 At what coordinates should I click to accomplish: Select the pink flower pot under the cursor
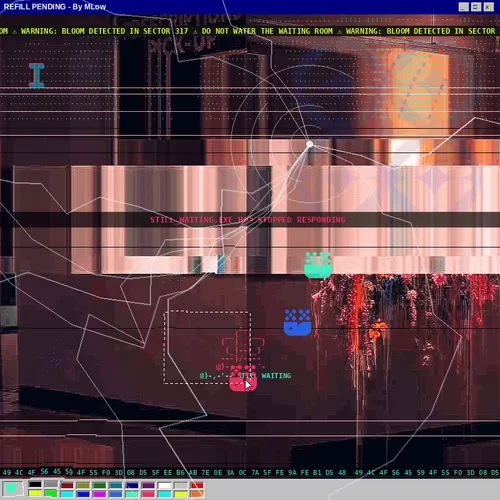pos(243,378)
